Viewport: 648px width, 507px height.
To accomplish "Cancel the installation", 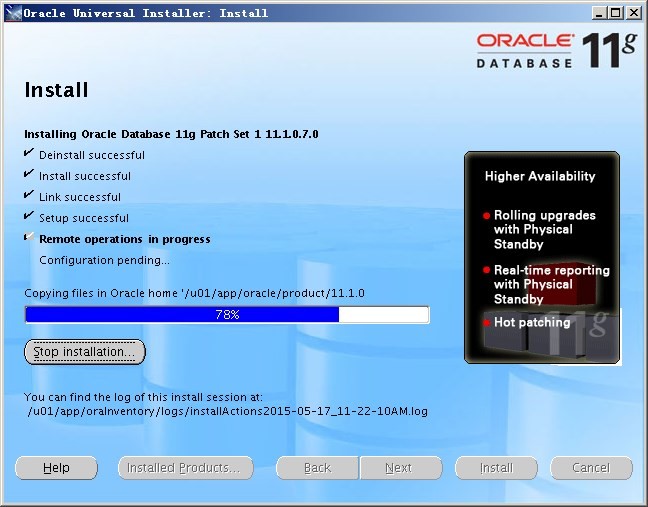I will point(591,468).
